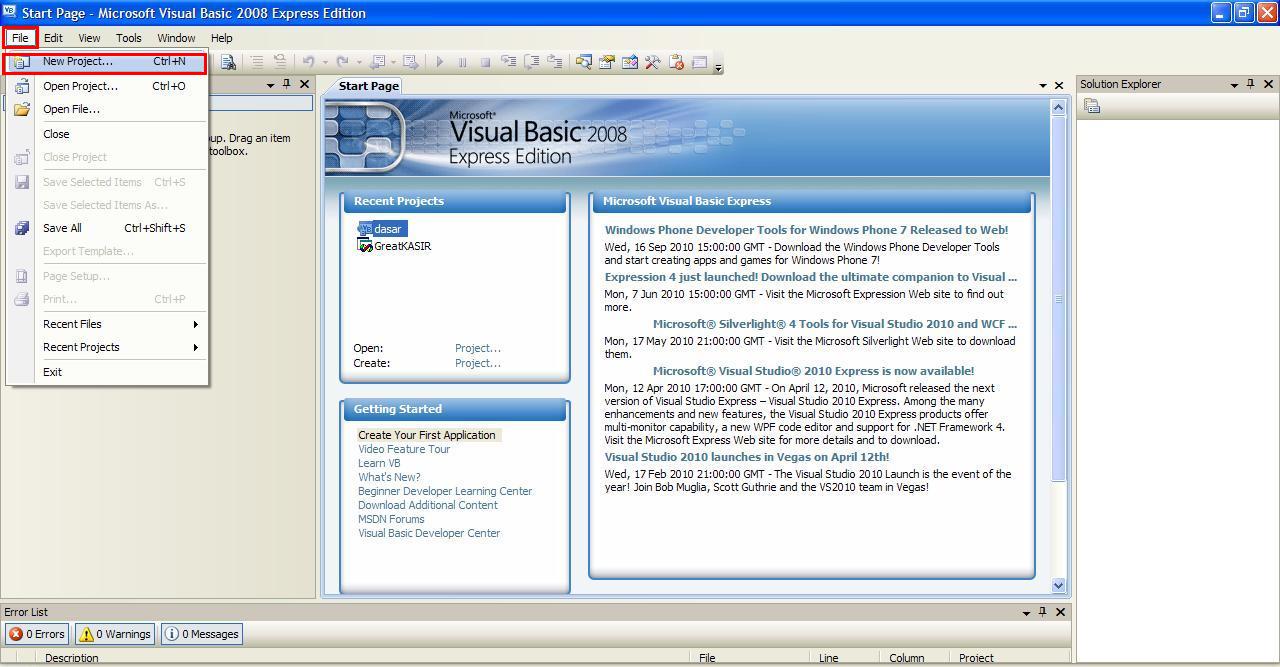
Task: Open toolbar options overflow arrow
Action: (718, 67)
